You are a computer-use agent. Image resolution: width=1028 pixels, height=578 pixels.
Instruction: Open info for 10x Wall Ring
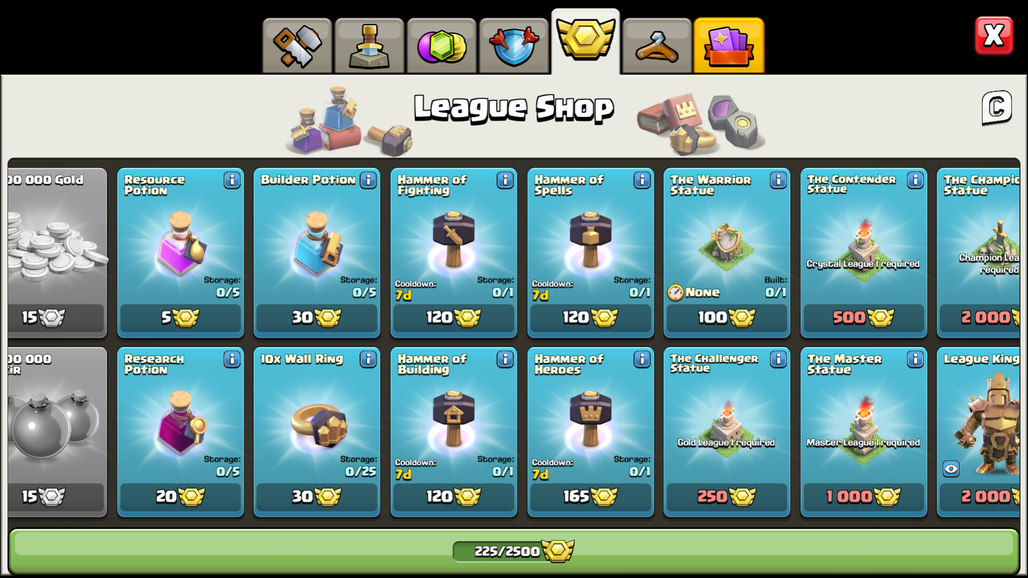(368, 359)
